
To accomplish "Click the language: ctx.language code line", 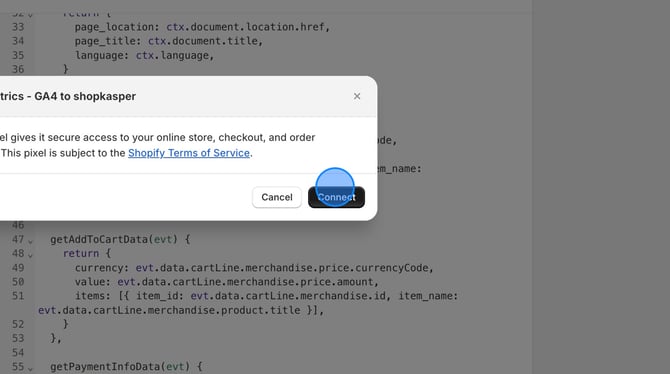I will click(144, 56).
